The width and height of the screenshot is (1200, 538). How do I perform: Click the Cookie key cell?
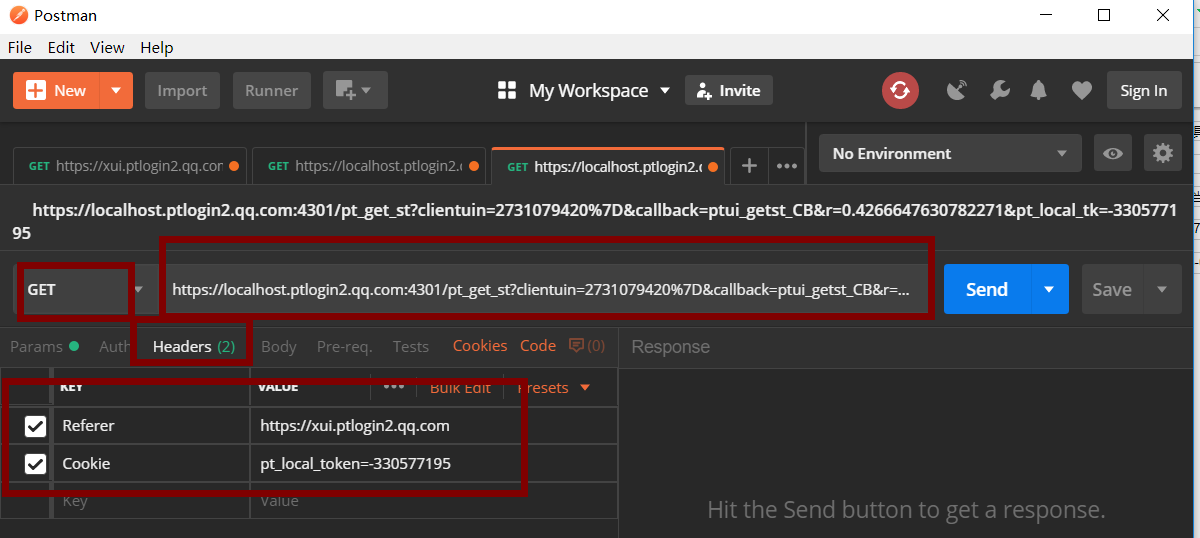point(150,464)
